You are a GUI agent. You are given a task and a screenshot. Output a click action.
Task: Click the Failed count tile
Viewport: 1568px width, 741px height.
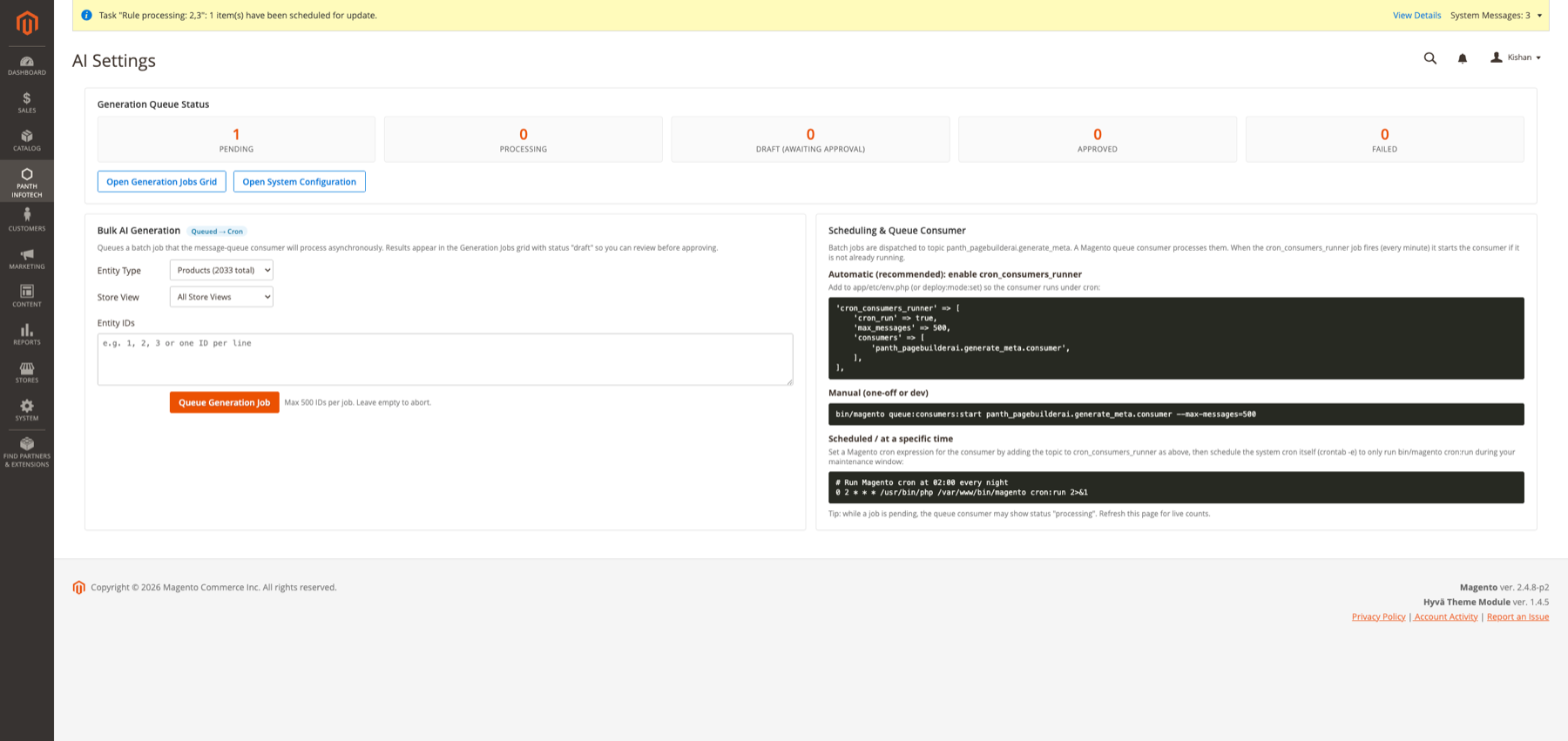coord(1384,139)
